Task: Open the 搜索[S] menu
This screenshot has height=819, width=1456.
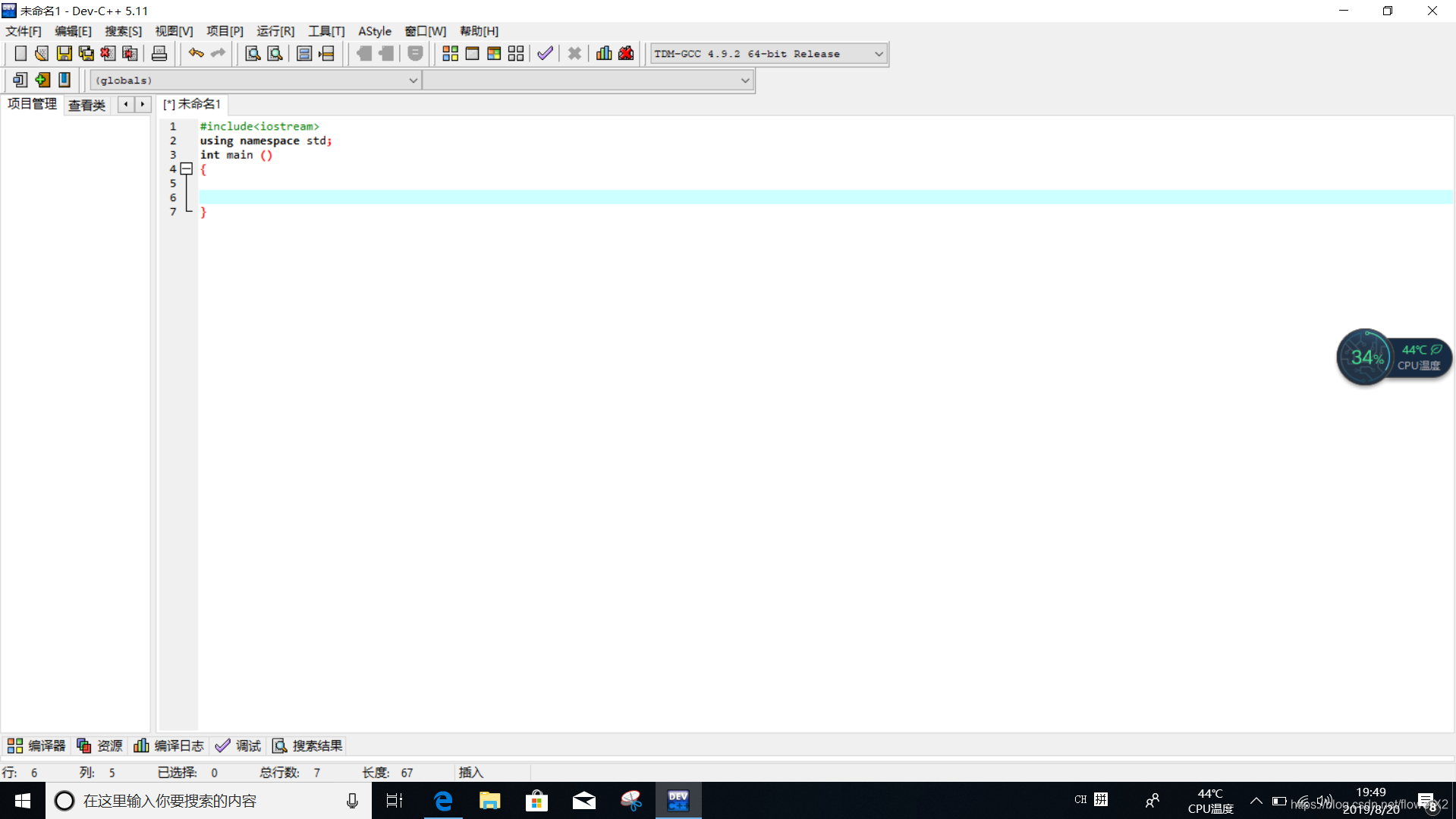Action: click(123, 31)
